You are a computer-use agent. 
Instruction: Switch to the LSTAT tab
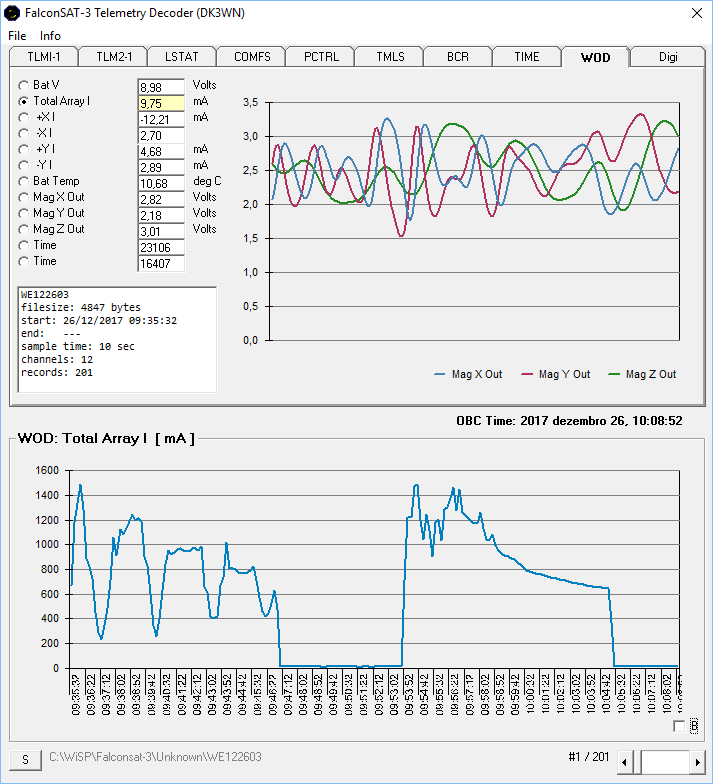(181, 57)
